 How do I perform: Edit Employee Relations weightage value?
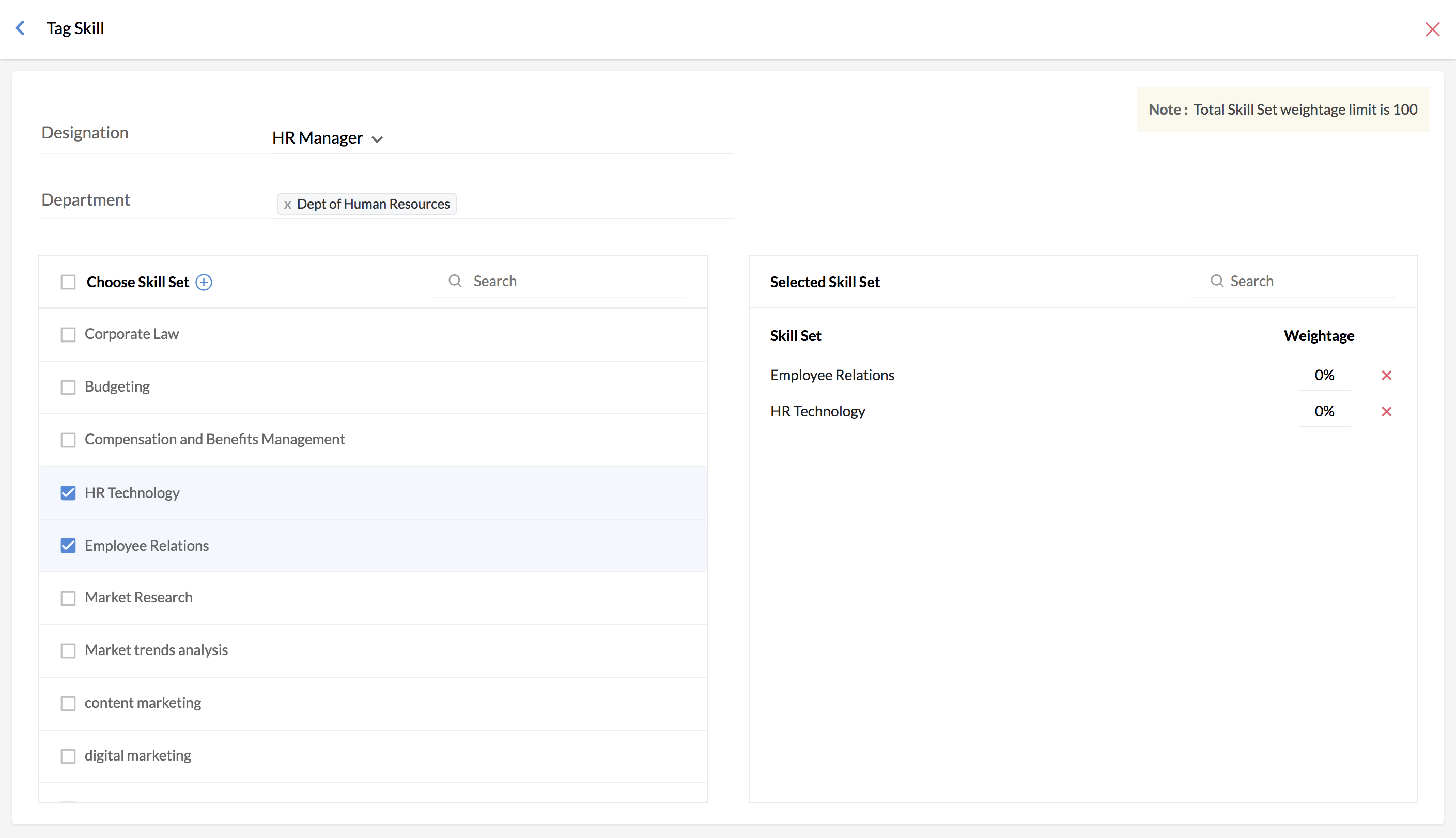pos(1324,375)
